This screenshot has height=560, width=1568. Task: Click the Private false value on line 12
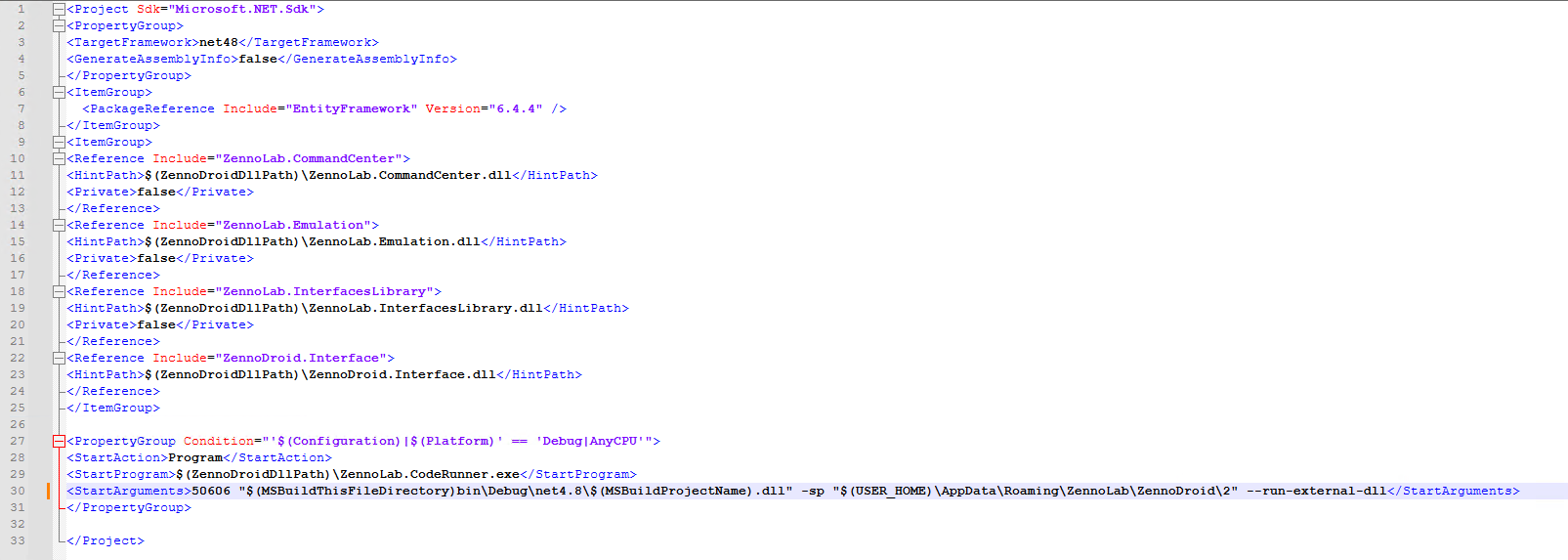pyautogui.click(x=156, y=192)
